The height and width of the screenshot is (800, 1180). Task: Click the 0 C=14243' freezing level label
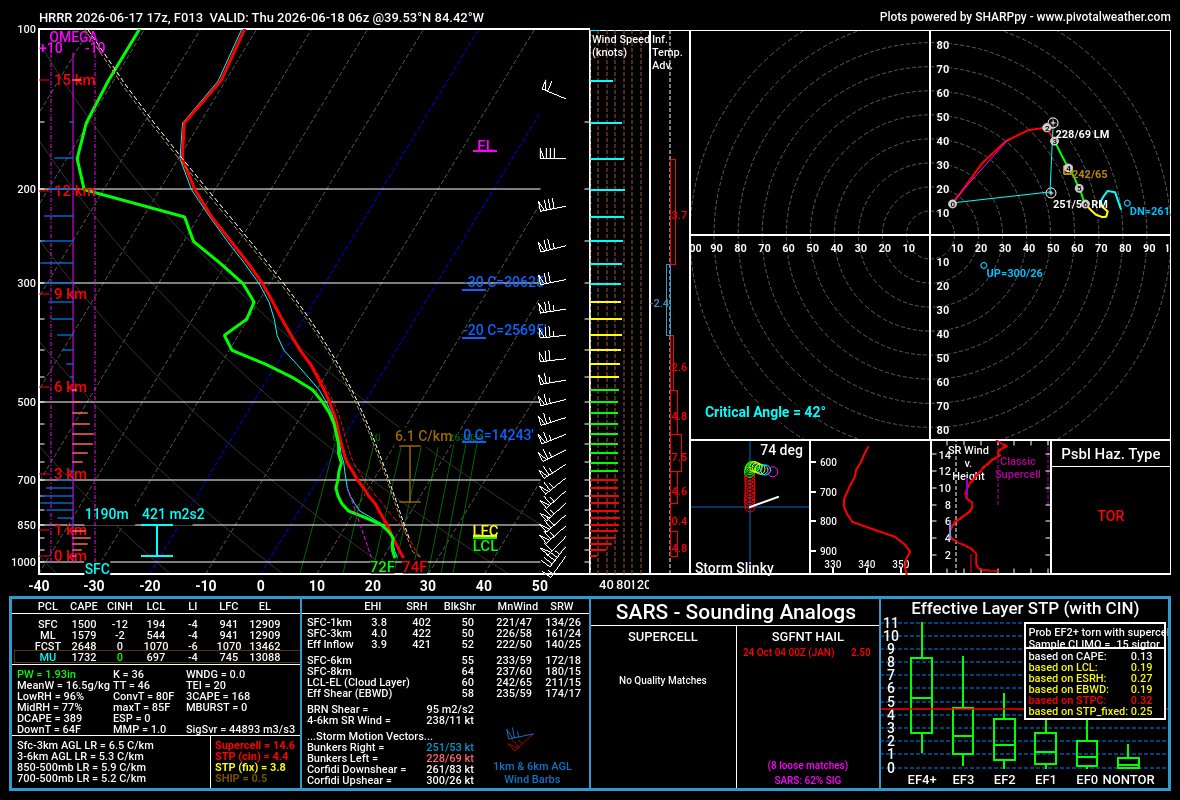[498, 435]
